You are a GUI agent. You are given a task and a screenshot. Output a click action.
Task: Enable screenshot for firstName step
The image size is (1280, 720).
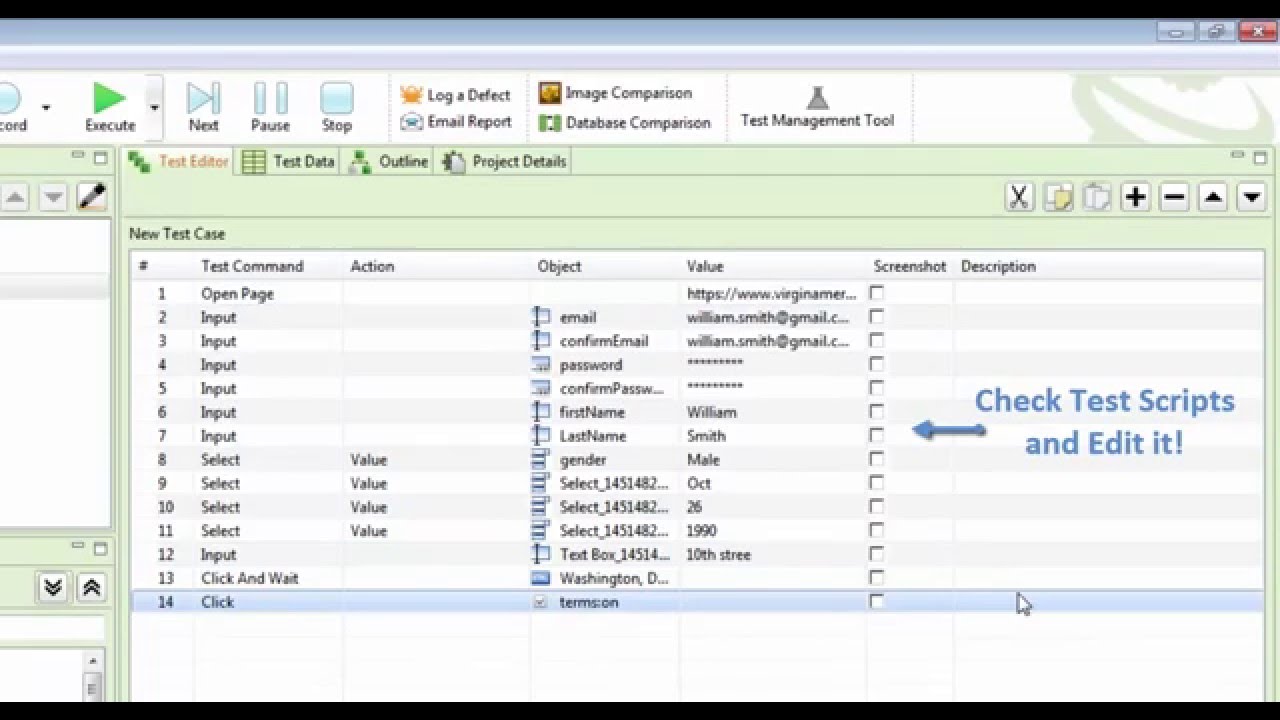click(877, 411)
